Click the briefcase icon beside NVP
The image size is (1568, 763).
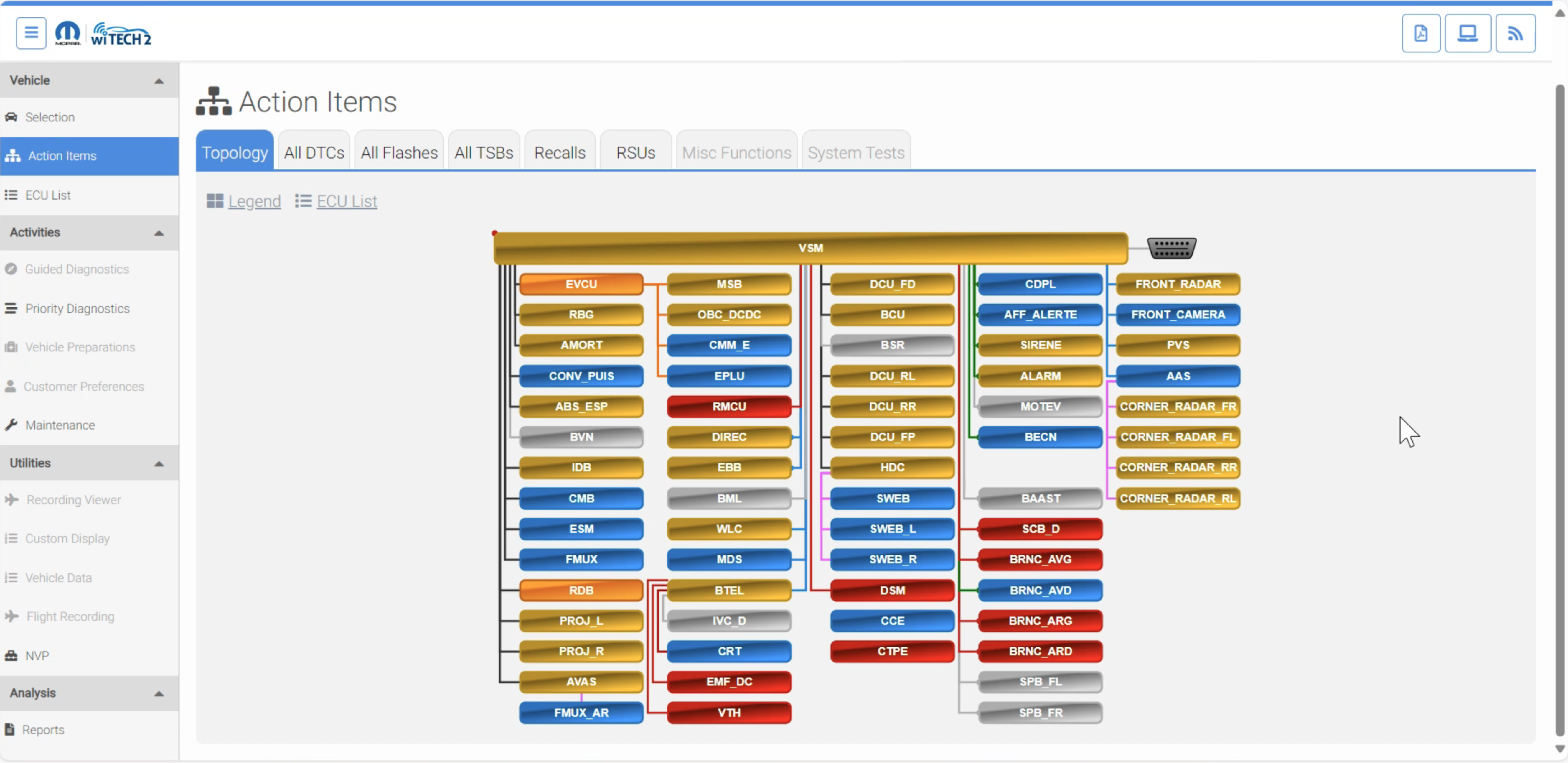click(11, 656)
